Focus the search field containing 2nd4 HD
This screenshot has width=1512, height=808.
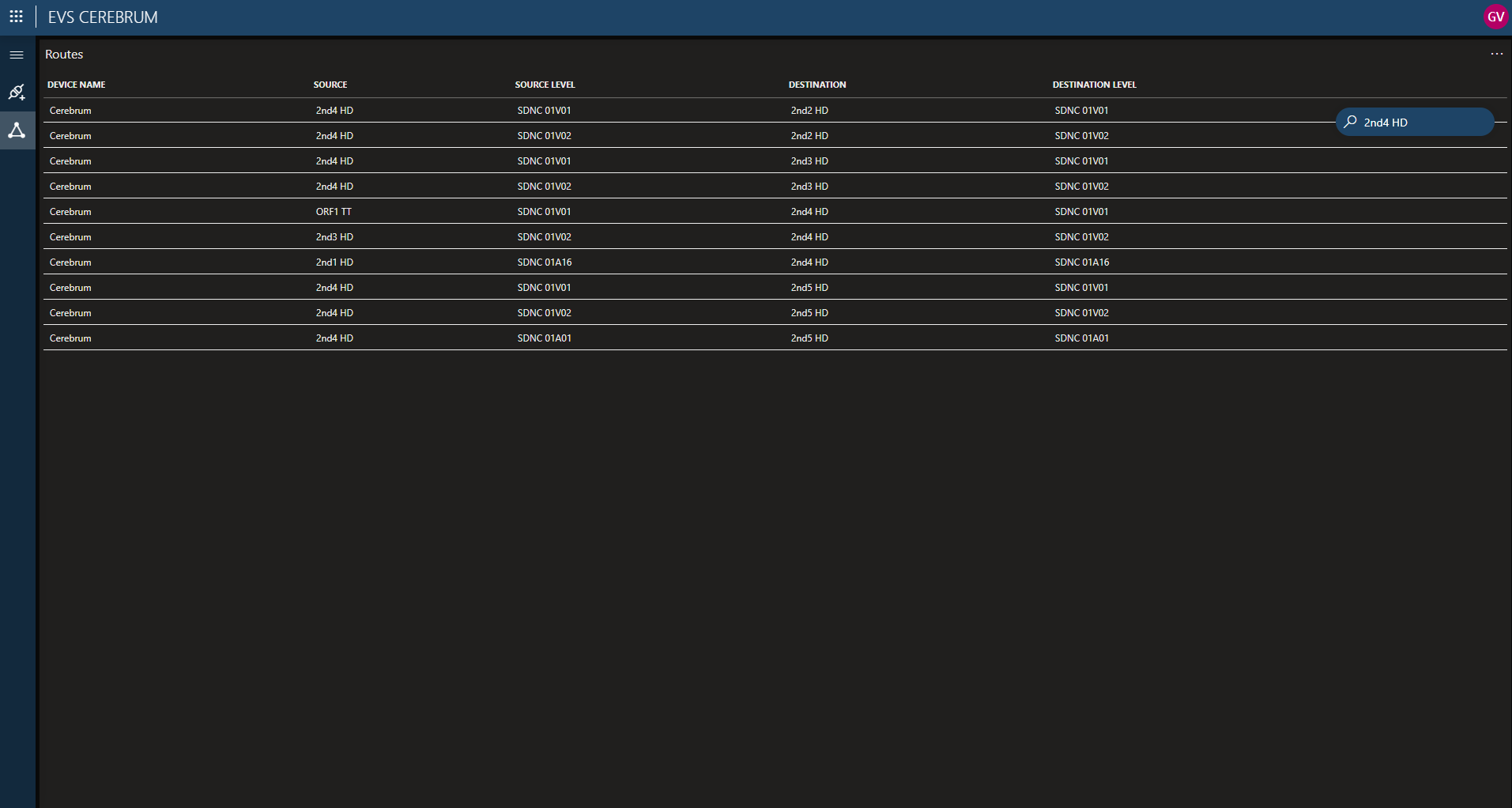pos(1414,122)
